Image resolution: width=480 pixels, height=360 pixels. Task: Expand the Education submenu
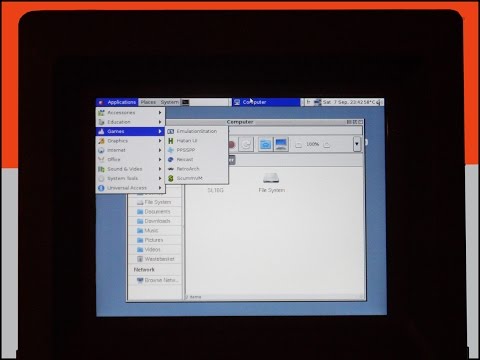pos(130,122)
